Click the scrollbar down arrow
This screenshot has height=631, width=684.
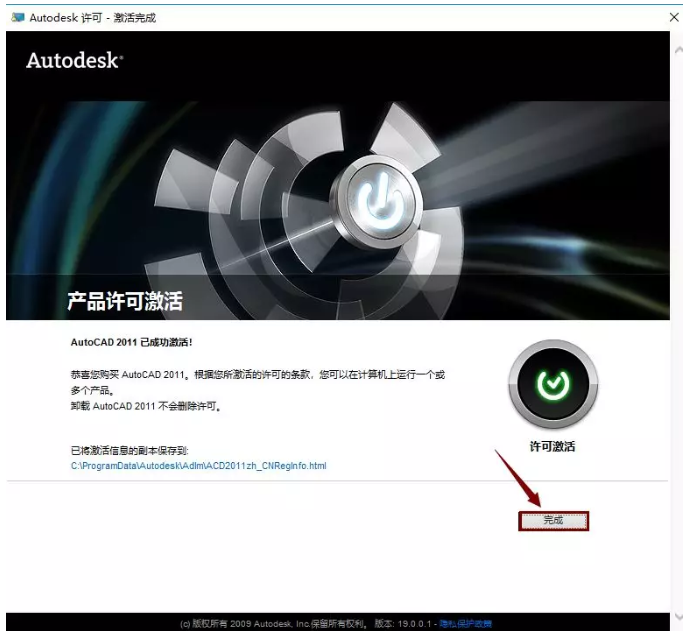[x=678, y=616]
